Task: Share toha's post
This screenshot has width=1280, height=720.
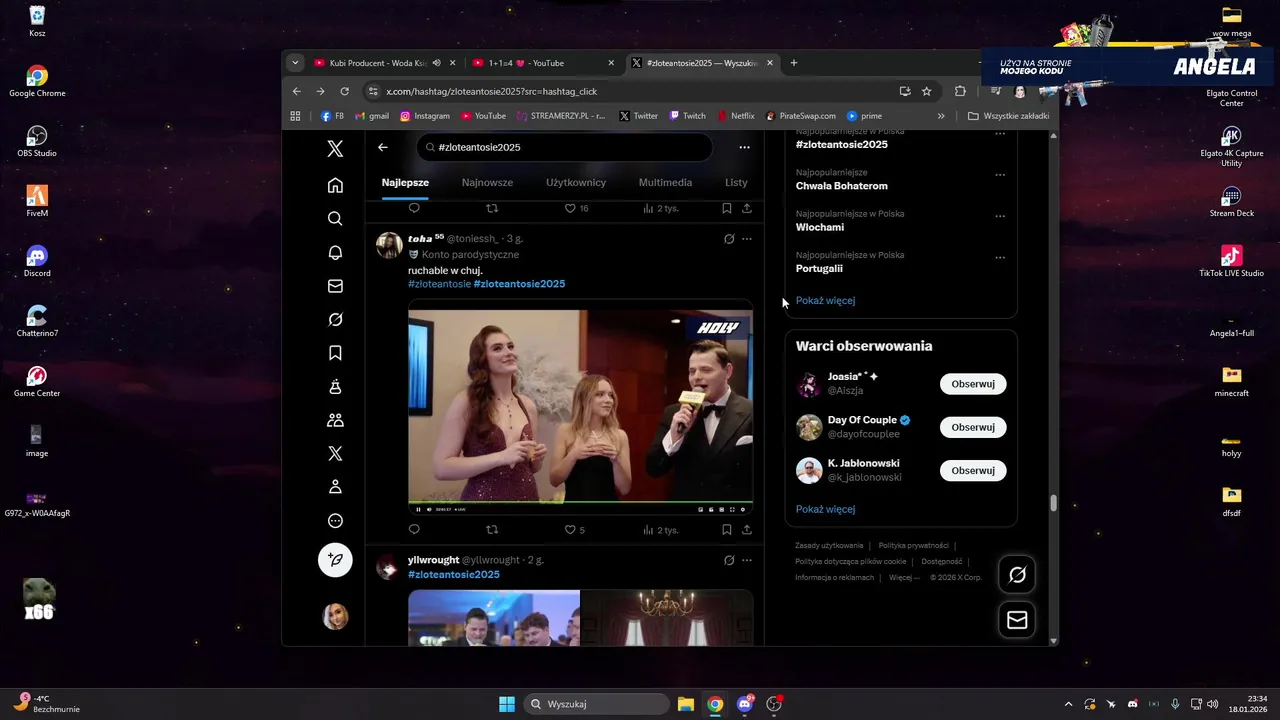Action: pos(747,530)
